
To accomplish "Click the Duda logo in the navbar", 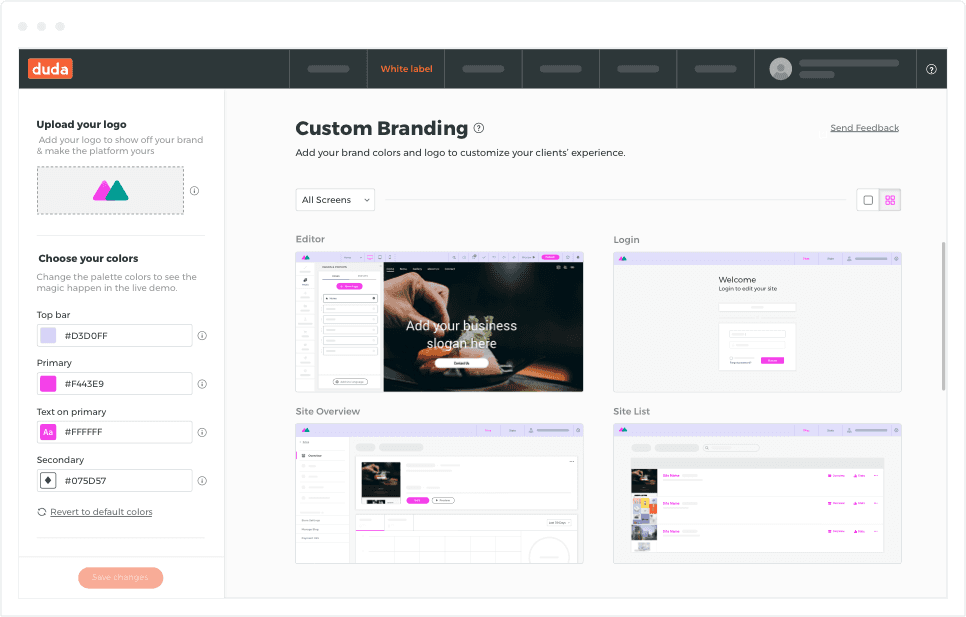I will [x=49, y=68].
